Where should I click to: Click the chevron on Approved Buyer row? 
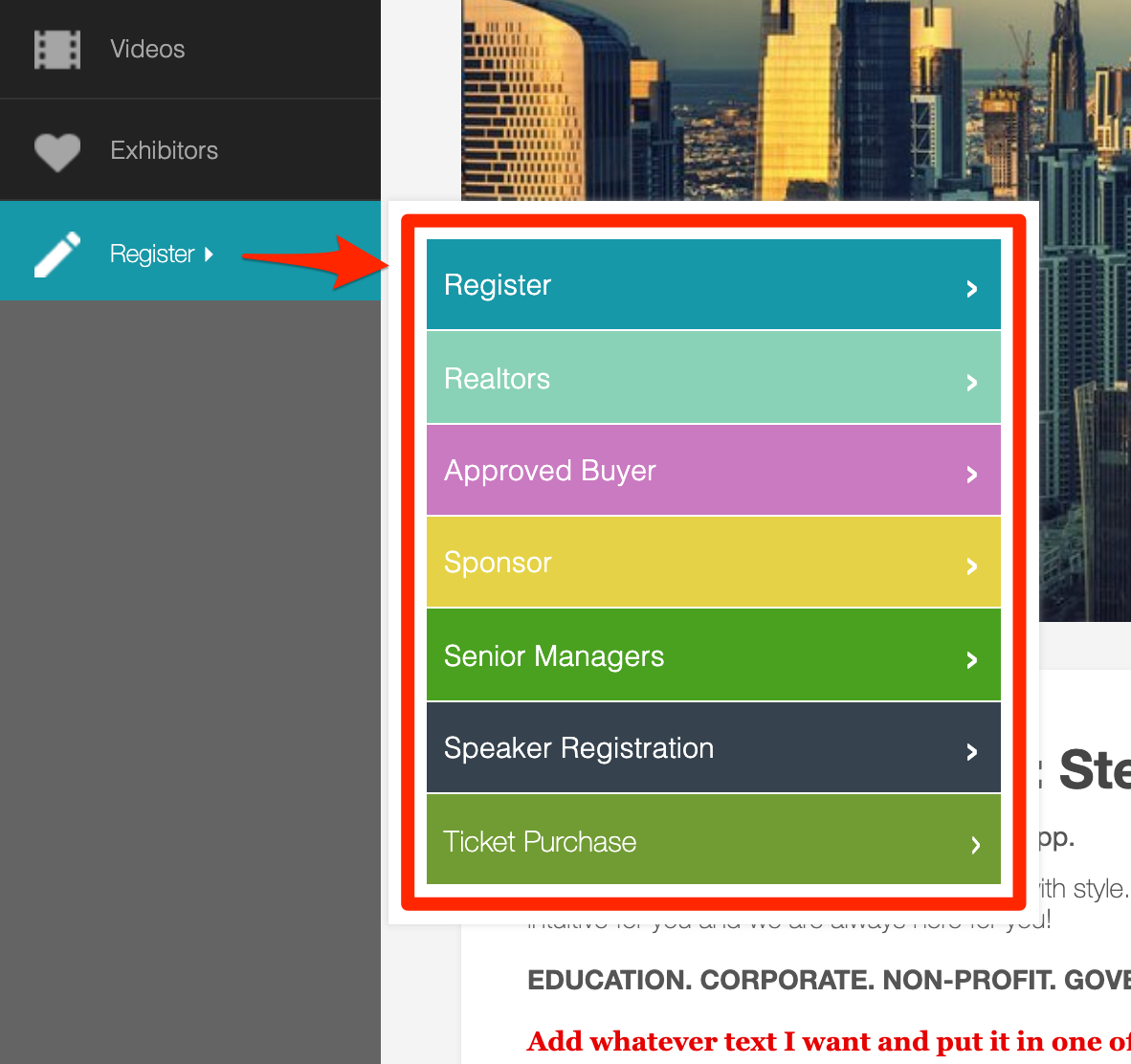(x=971, y=474)
